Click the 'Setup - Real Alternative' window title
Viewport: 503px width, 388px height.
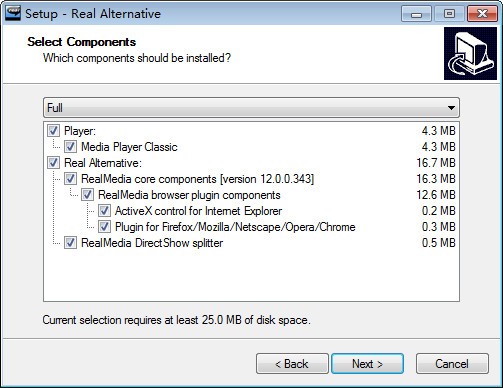tap(93, 14)
